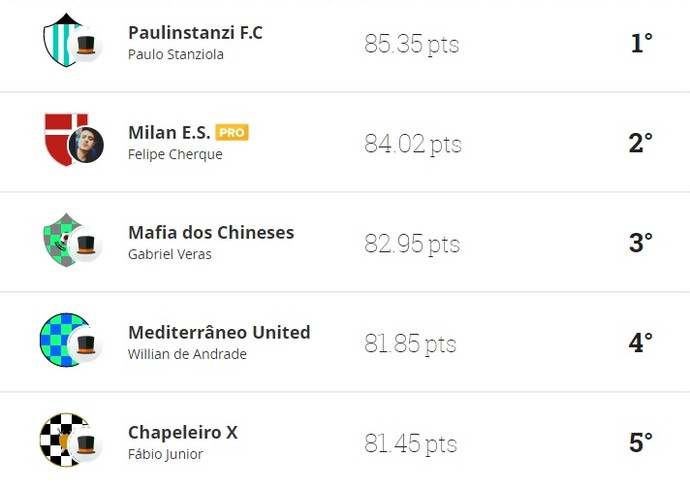View Felipe Cherque profile photo avatar

86,145
